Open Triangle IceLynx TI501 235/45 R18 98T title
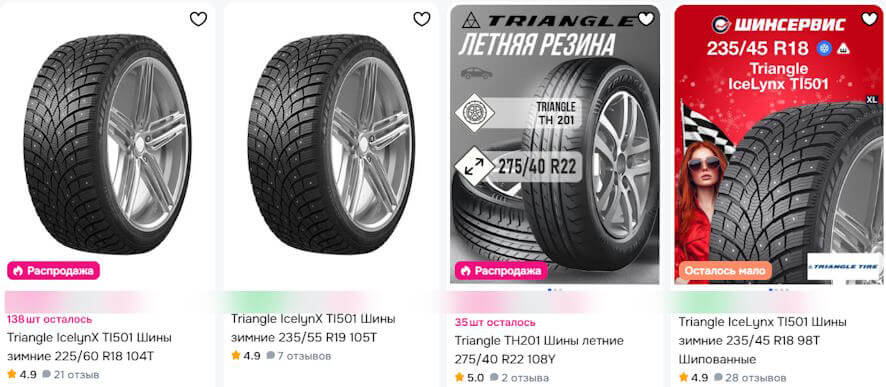Viewport: 886px width, 387px height. (x=762, y=341)
